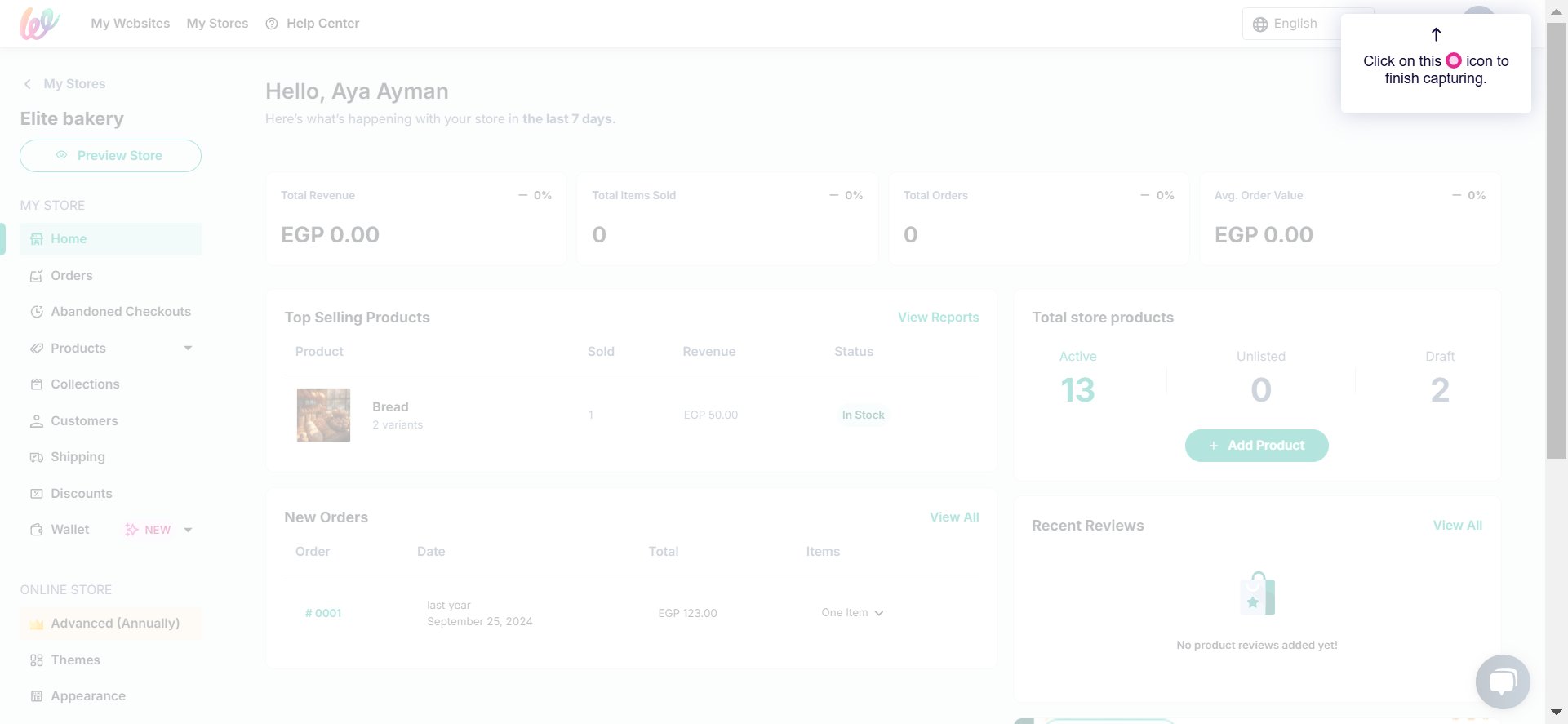Click the EGP 123.00 order total
This screenshot has width=1568, height=724.
click(x=687, y=614)
